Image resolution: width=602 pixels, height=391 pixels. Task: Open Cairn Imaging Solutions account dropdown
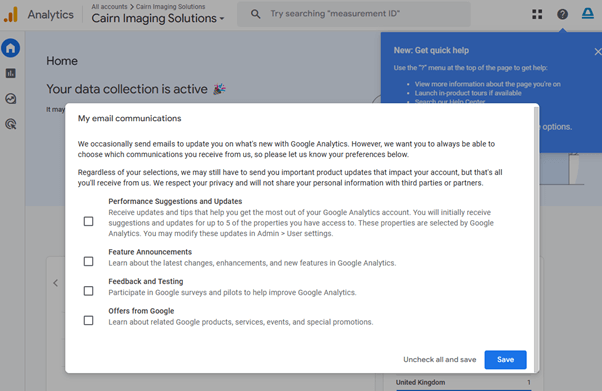158,18
